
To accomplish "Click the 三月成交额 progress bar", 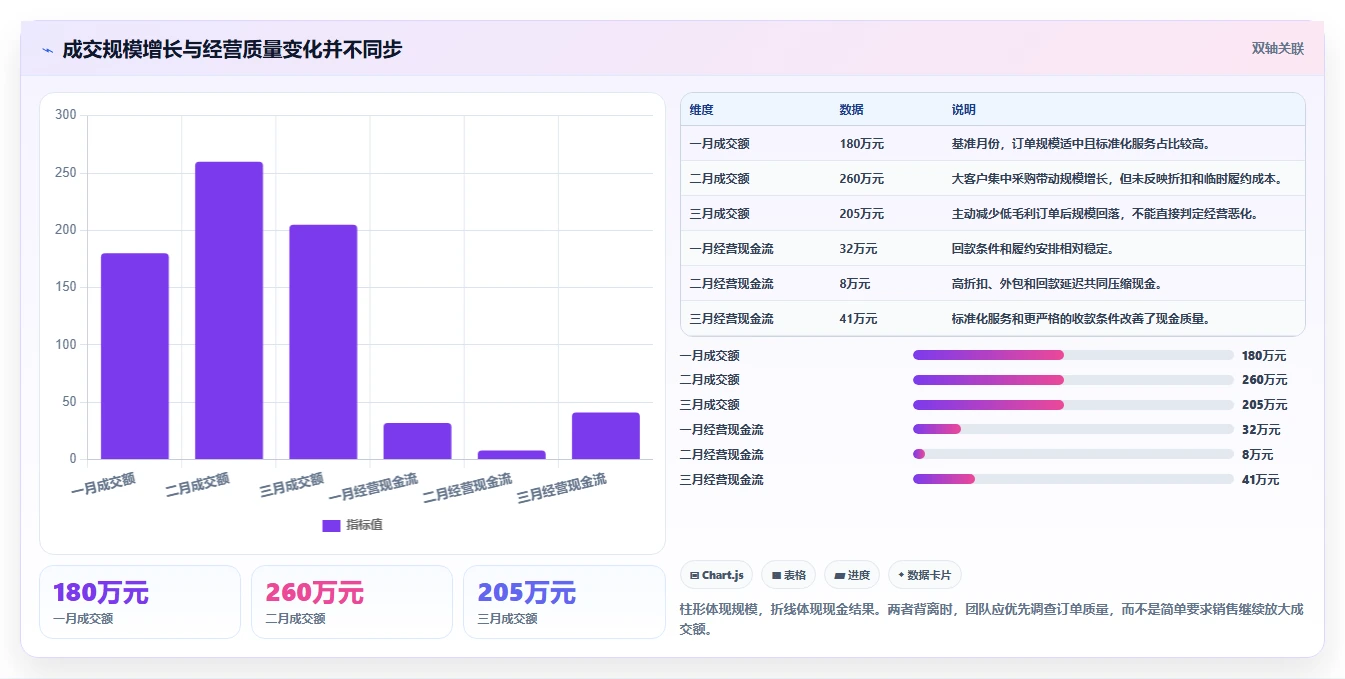I will coord(1073,405).
